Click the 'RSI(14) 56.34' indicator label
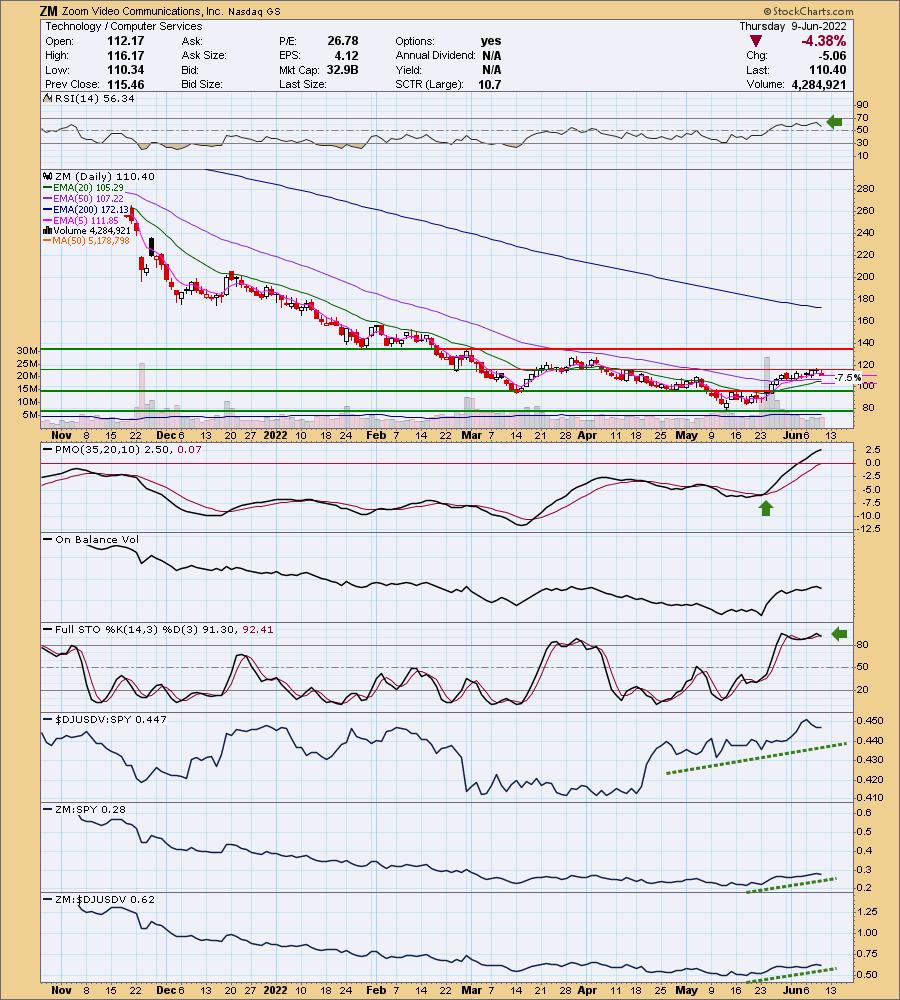900x1000 pixels. point(94,98)
